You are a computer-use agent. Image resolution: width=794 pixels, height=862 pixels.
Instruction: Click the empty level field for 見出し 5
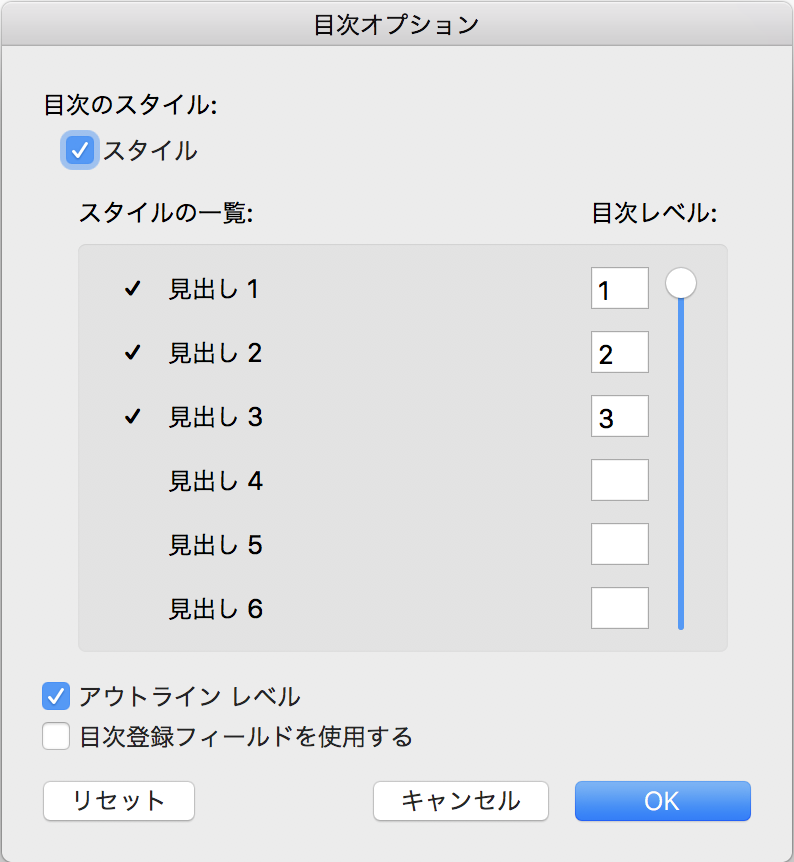619,545
